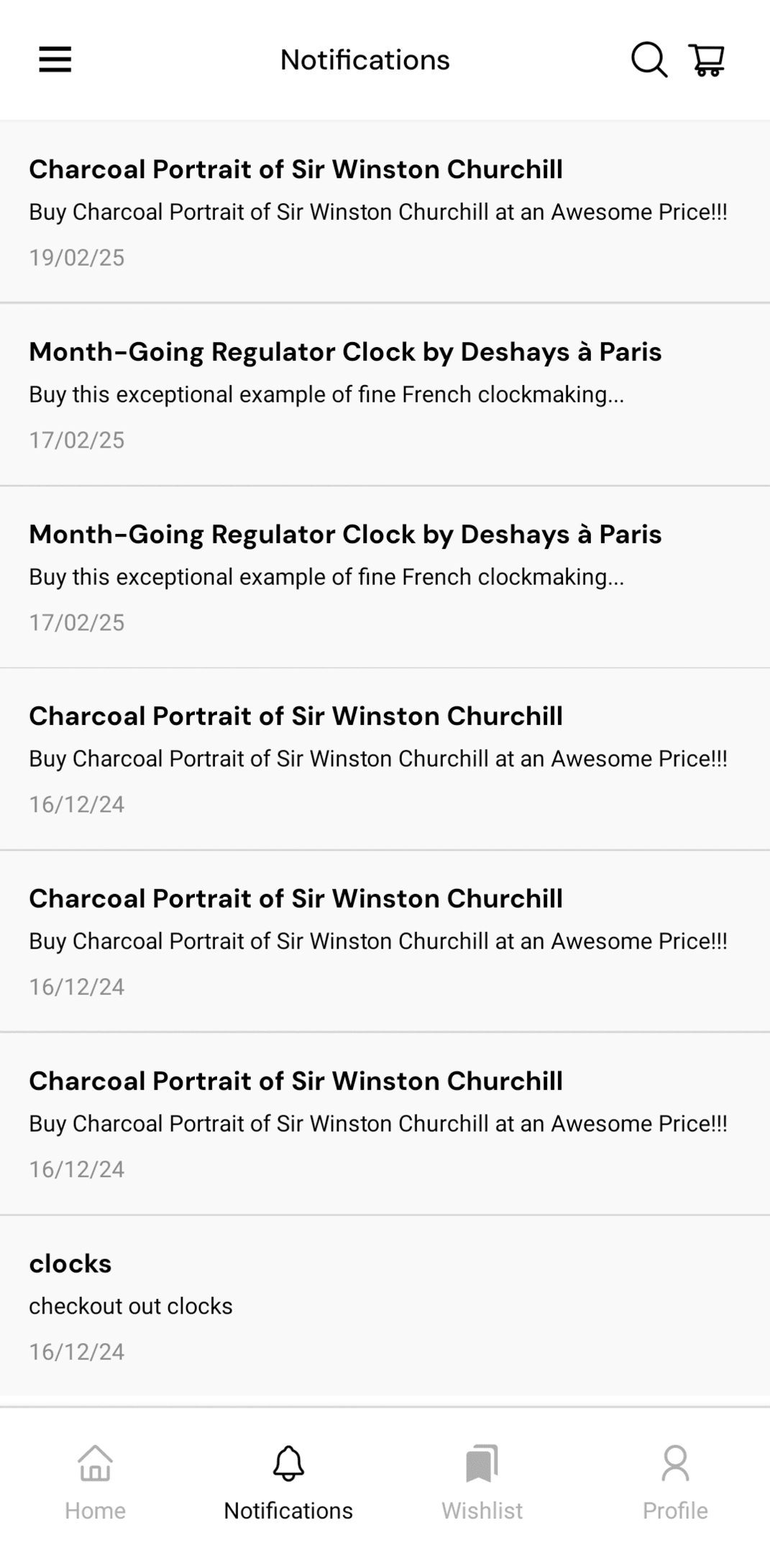Click the "checkout out clocks" message text
The height and width of the screenshot is (1568, 770).
point(131,1306)
